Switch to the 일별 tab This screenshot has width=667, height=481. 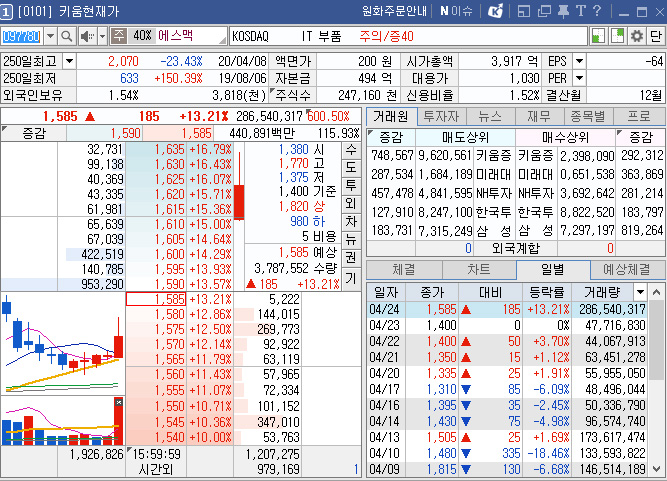coord(553,269)
